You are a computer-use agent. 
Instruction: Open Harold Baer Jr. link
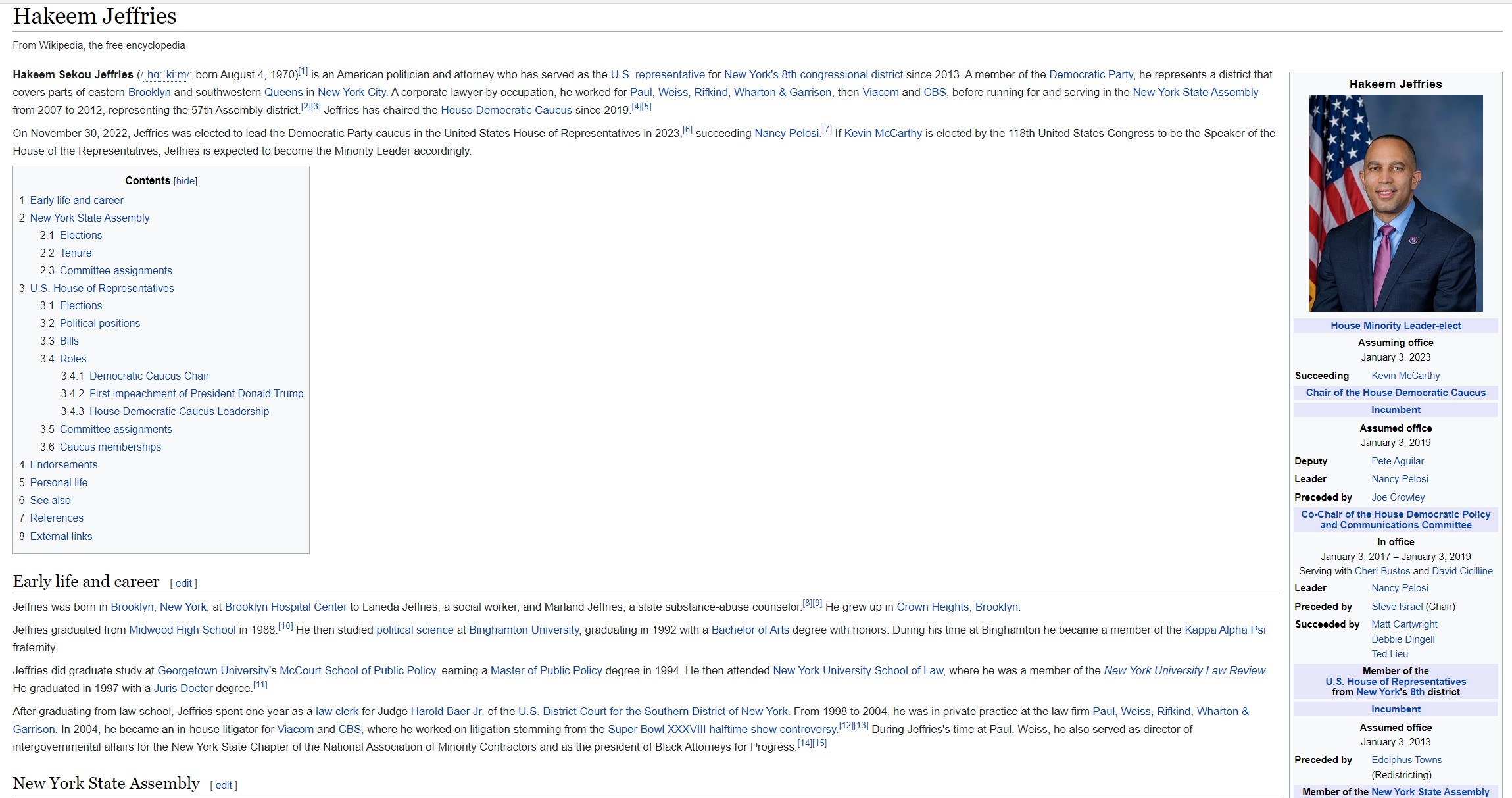tap(447, 711)
